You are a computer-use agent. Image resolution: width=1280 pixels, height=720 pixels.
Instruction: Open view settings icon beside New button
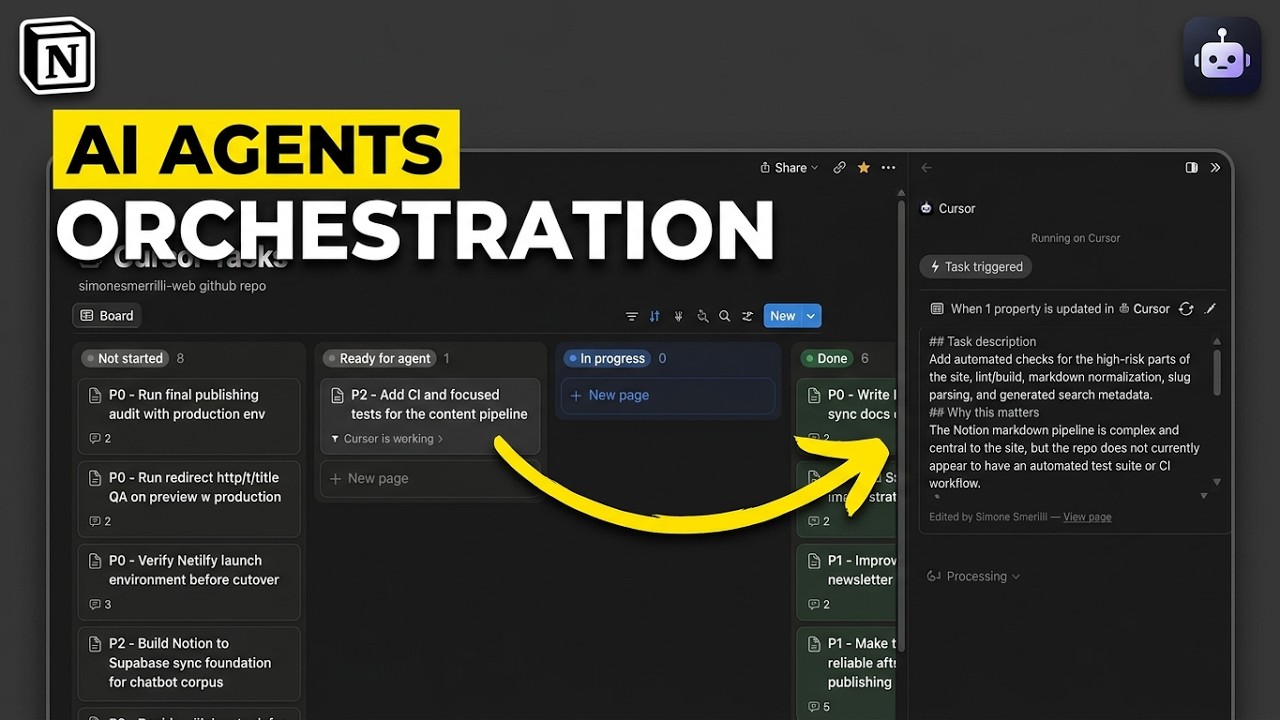click(x=747, y=316)
